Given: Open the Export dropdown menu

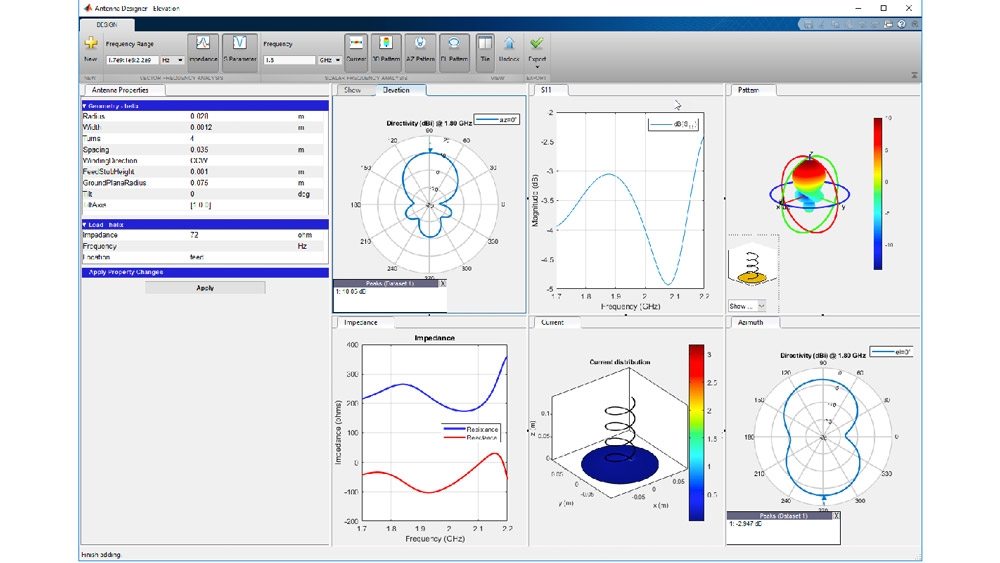Looking at the screenshot, I should 537,60.
